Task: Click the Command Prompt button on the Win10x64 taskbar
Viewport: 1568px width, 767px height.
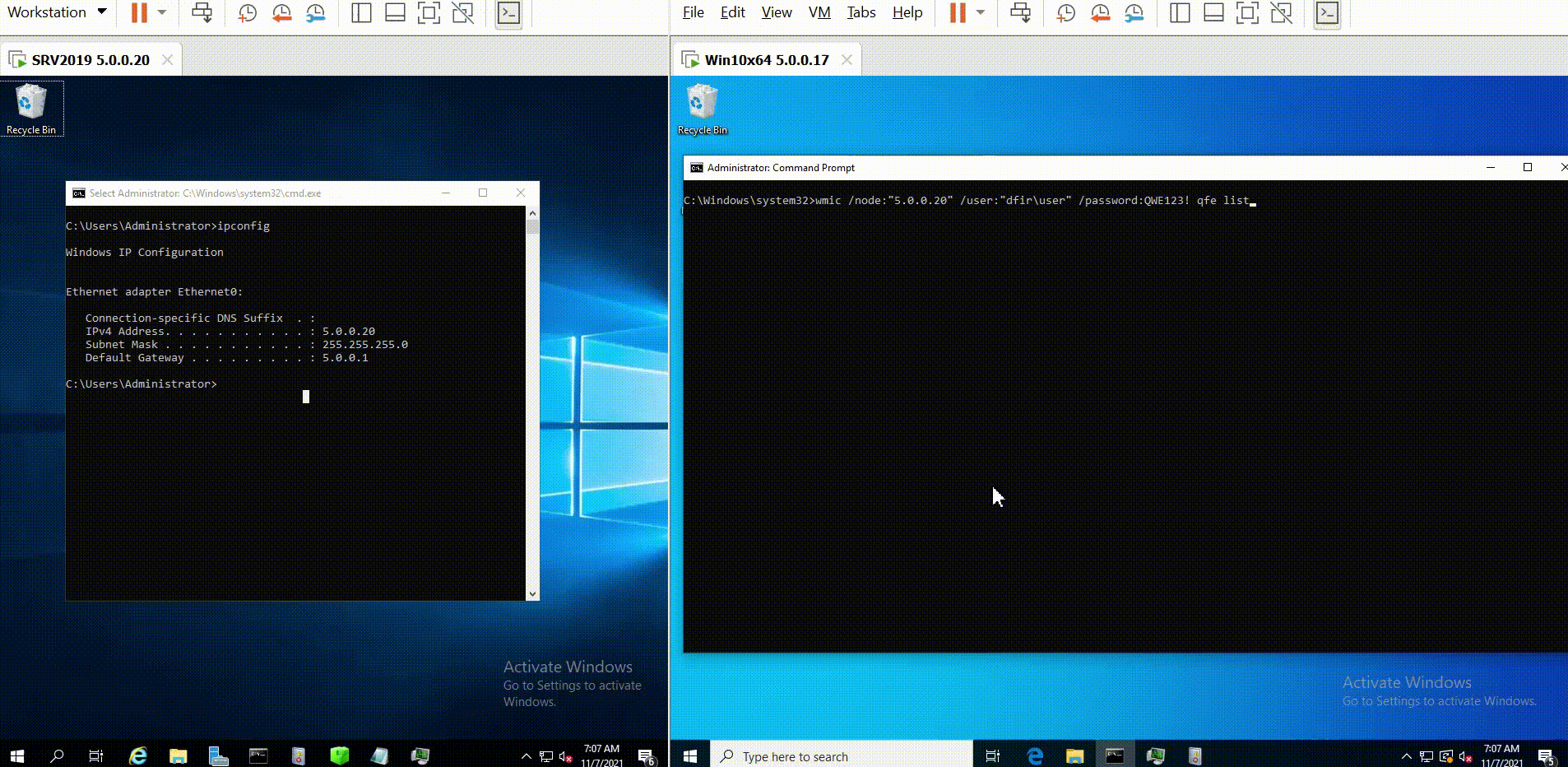Action: click(x=1115, y=755)
